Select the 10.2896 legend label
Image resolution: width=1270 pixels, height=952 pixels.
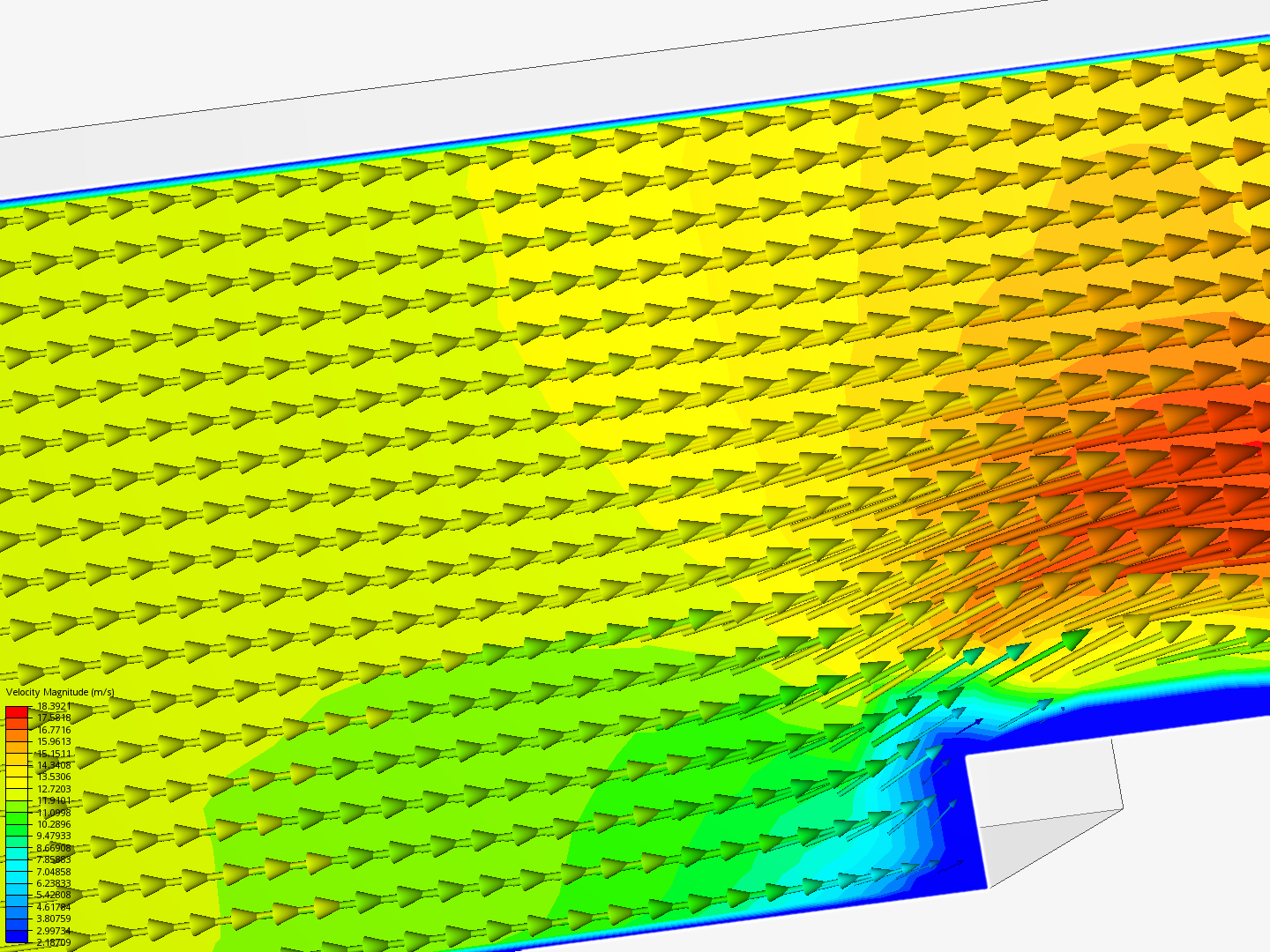click(x=54, y=824)
